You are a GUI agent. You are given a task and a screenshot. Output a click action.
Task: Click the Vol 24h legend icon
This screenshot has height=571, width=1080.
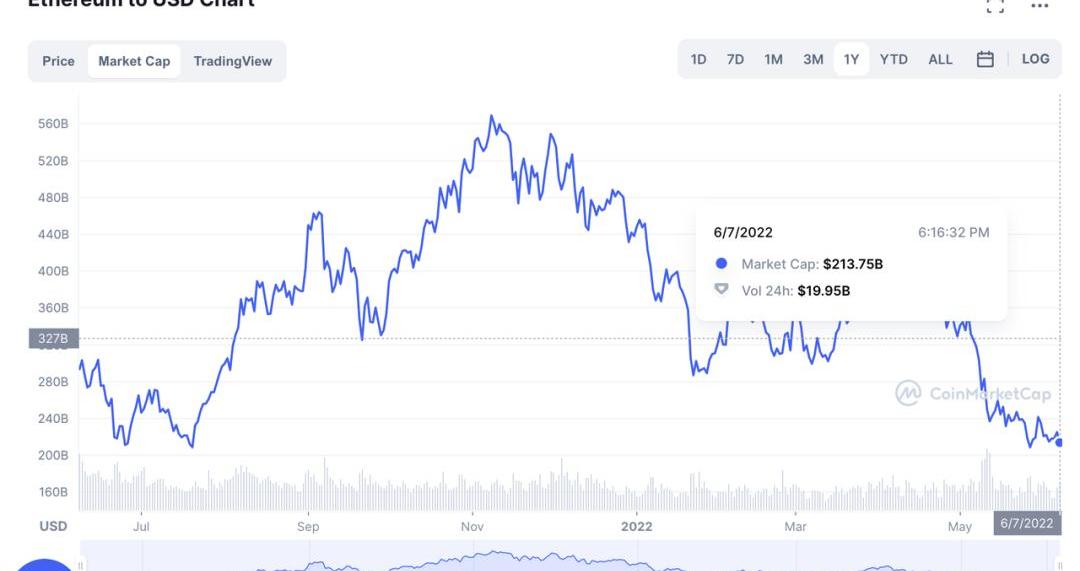coord(722,290)
